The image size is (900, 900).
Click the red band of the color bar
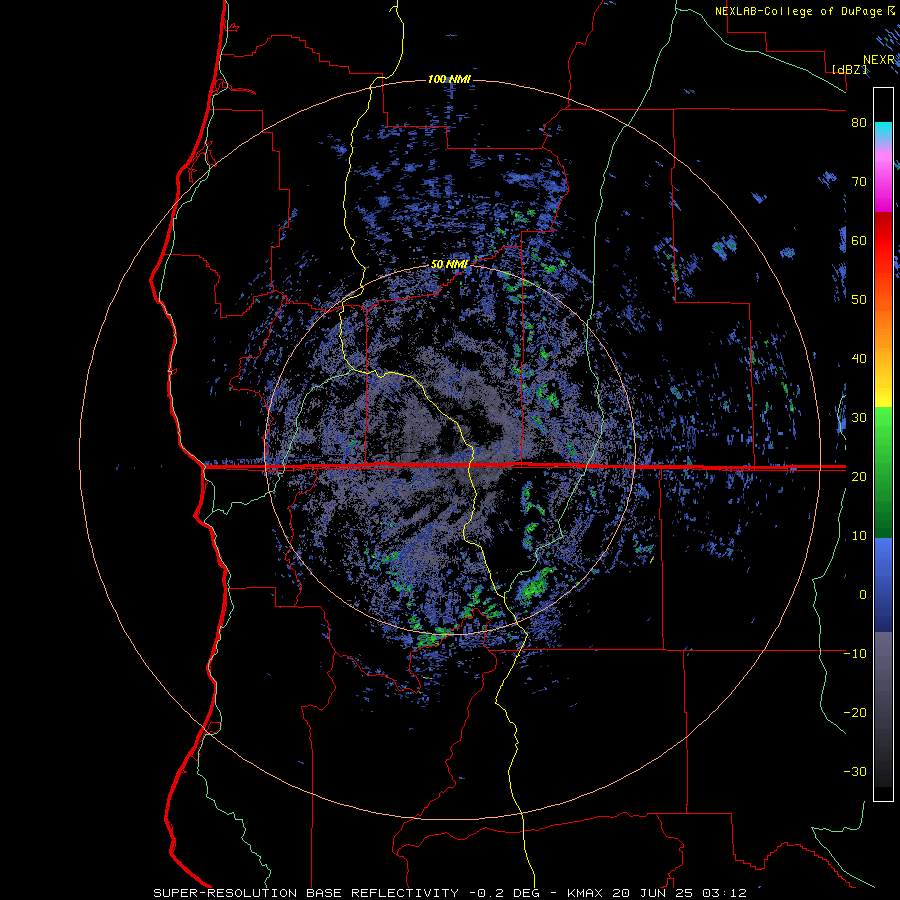(x=883, y=241)
